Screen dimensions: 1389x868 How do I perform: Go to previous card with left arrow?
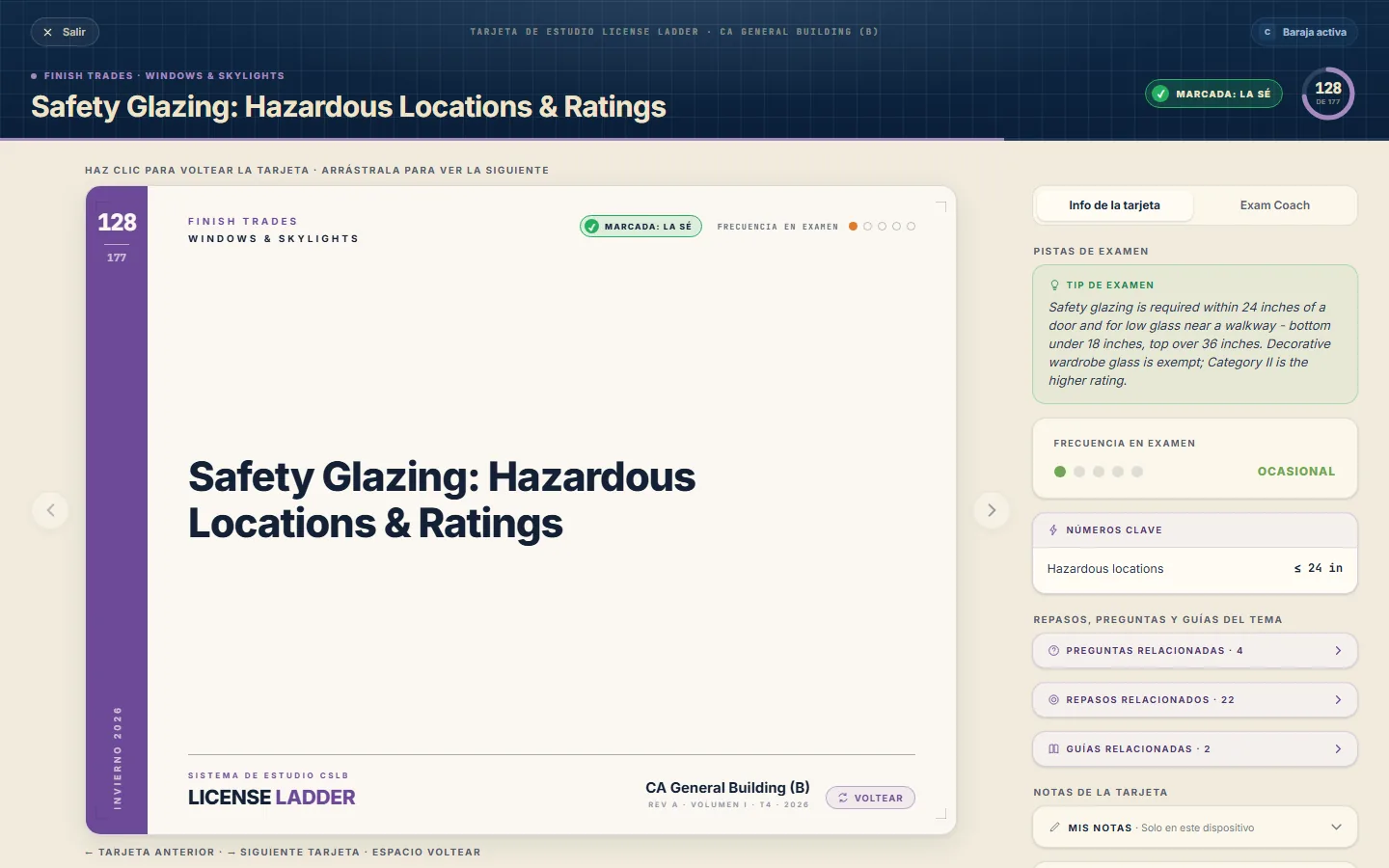[50, 510]
